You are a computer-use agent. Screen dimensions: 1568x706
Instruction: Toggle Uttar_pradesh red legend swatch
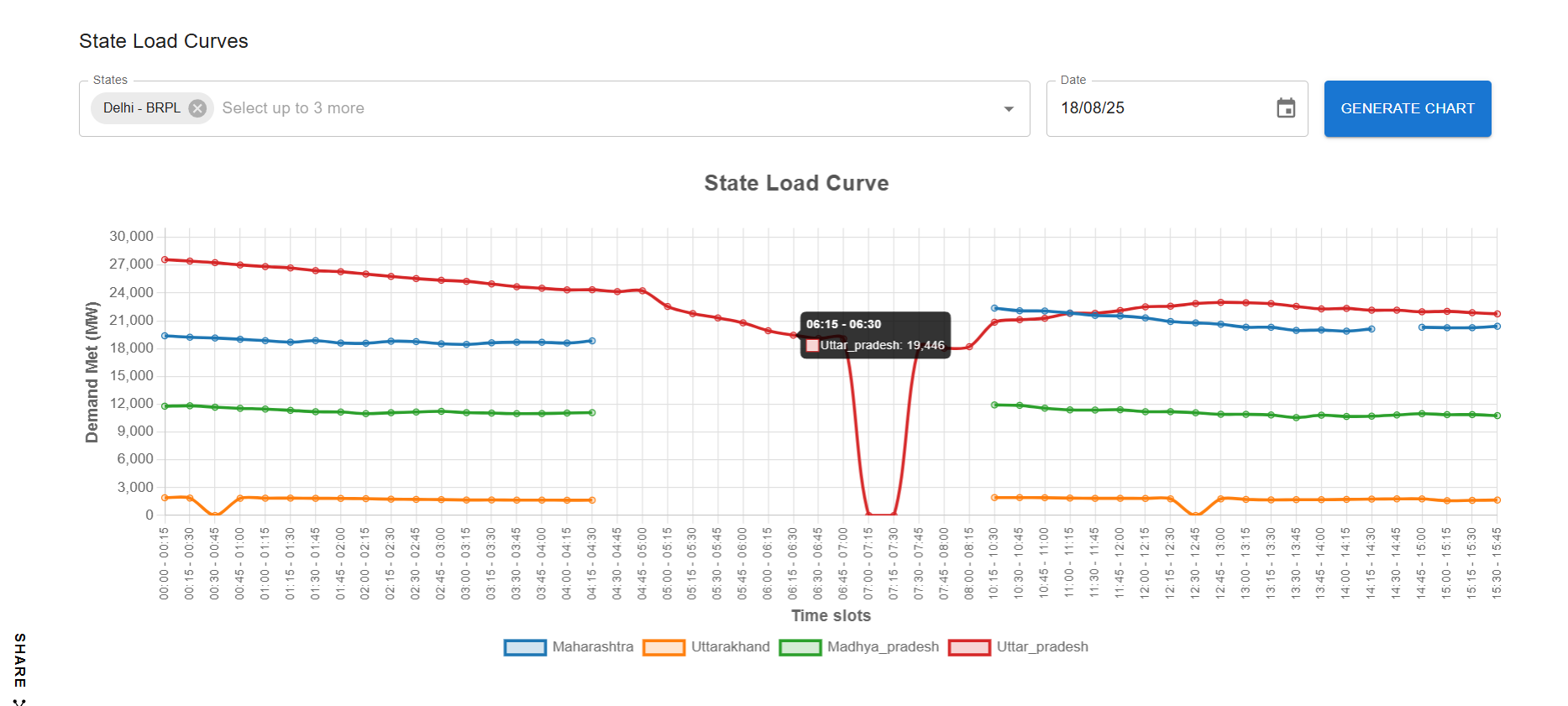(969, 647)
